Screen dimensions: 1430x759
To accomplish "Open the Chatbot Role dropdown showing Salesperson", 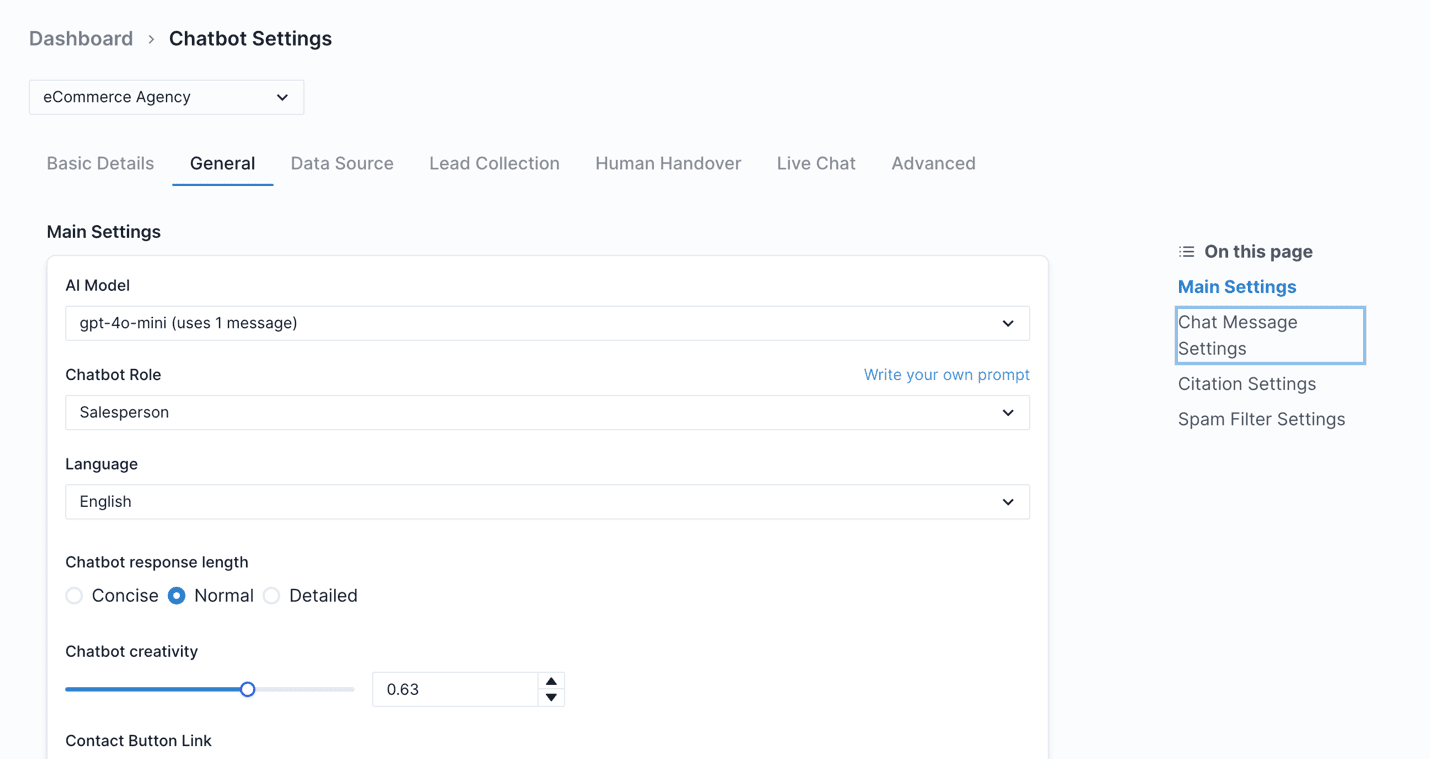I will 547,412.
